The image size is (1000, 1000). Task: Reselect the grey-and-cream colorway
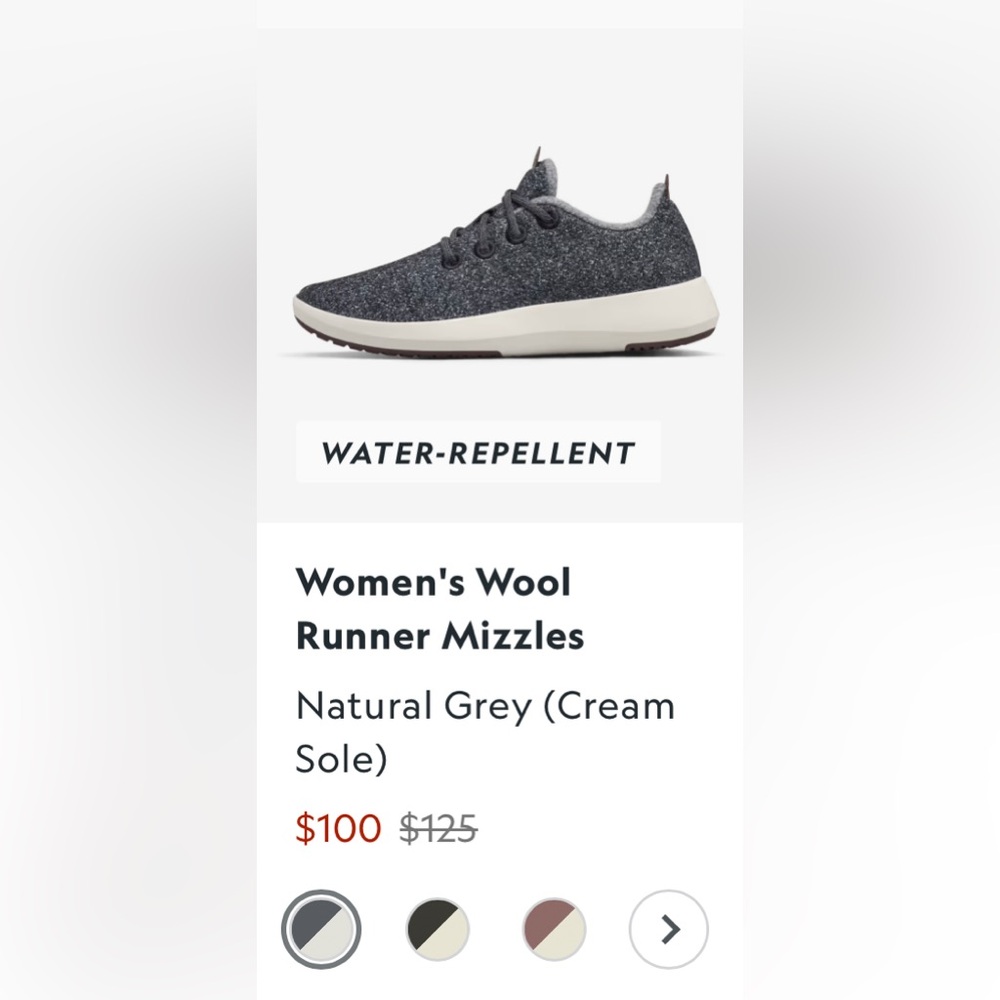[320, 928]
